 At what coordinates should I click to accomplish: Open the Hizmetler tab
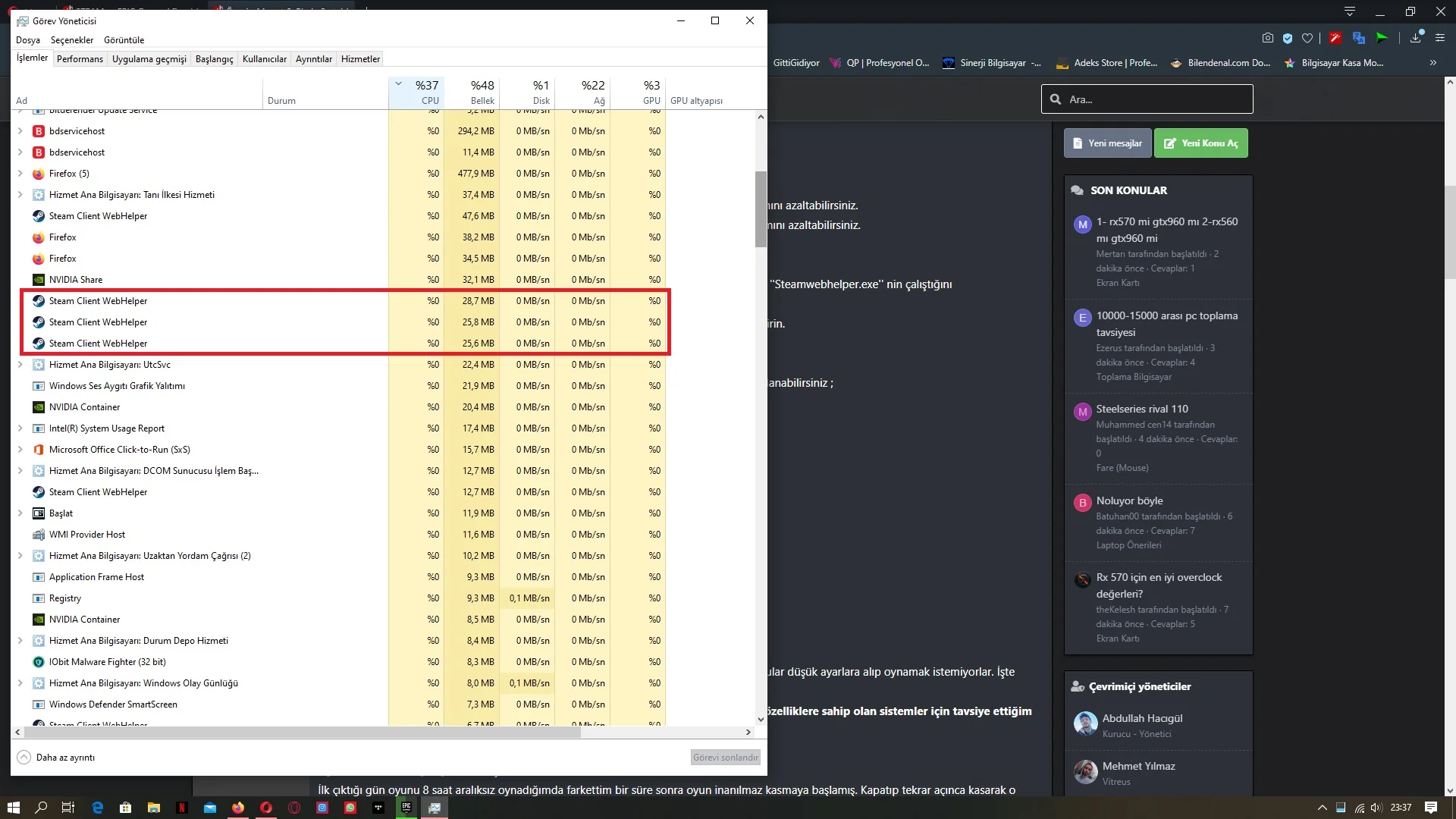[360, 58]
